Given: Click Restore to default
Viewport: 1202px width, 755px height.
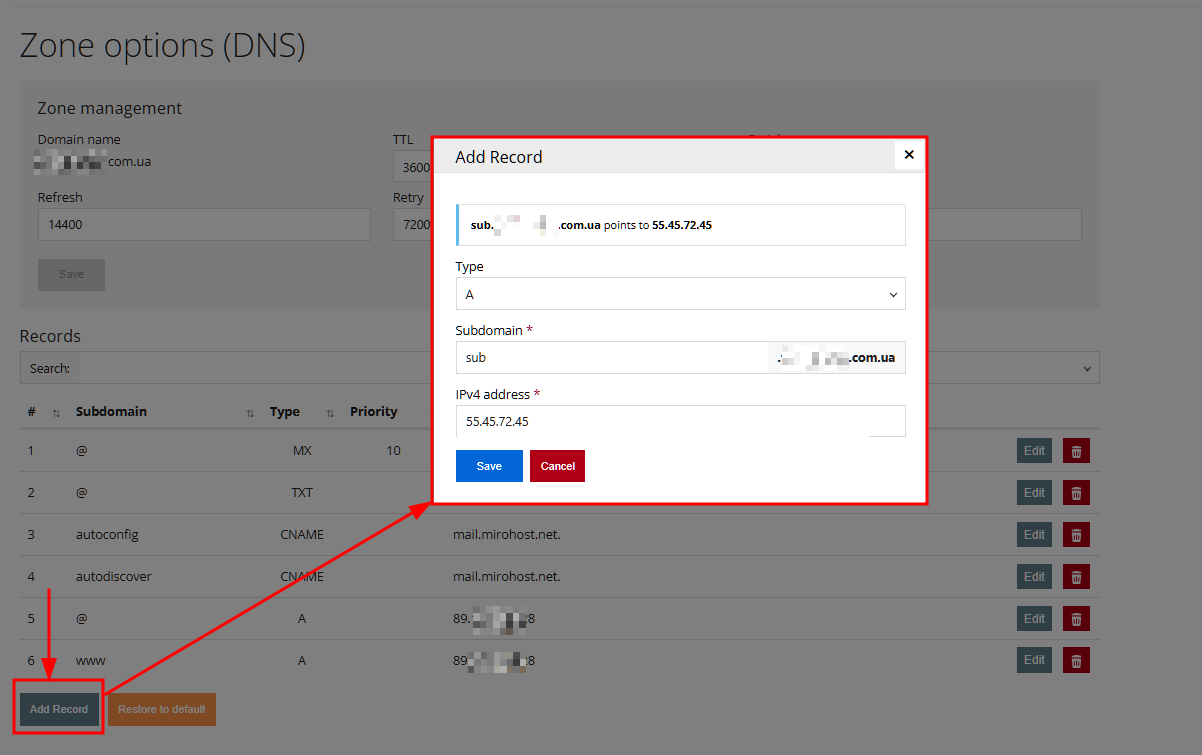Looking at the screenshot, I should pyautogui.click(x=161, y=708).
